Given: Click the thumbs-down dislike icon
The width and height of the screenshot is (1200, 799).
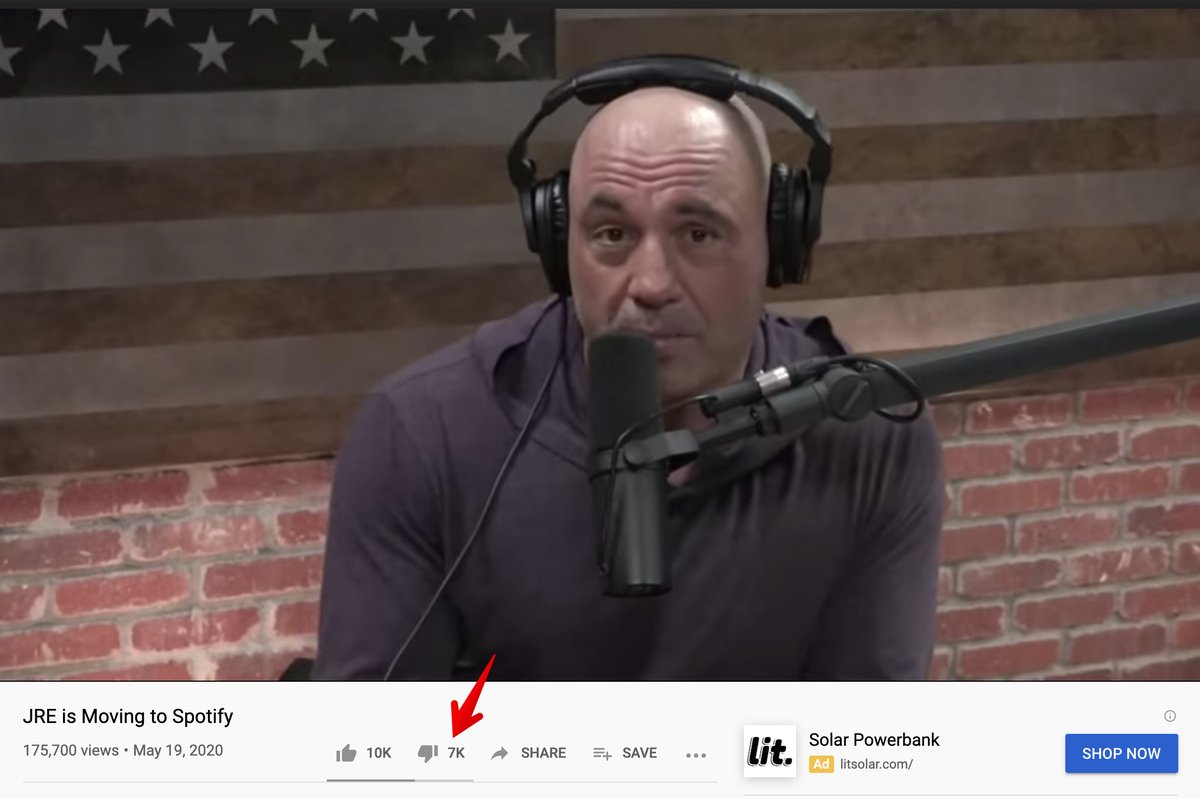Looking at the screenshot, I should 428,753.
